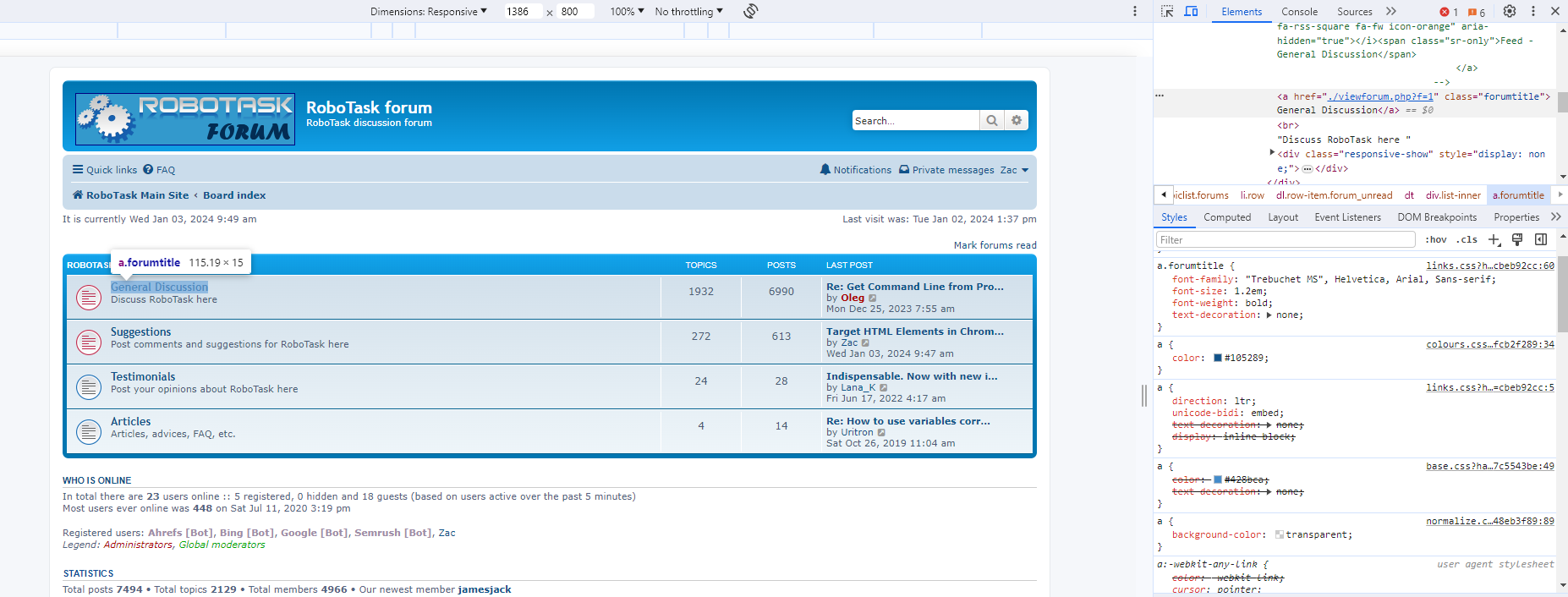Click the forum search magnifier button
The image size is (1568, 597).
point(992,120)
